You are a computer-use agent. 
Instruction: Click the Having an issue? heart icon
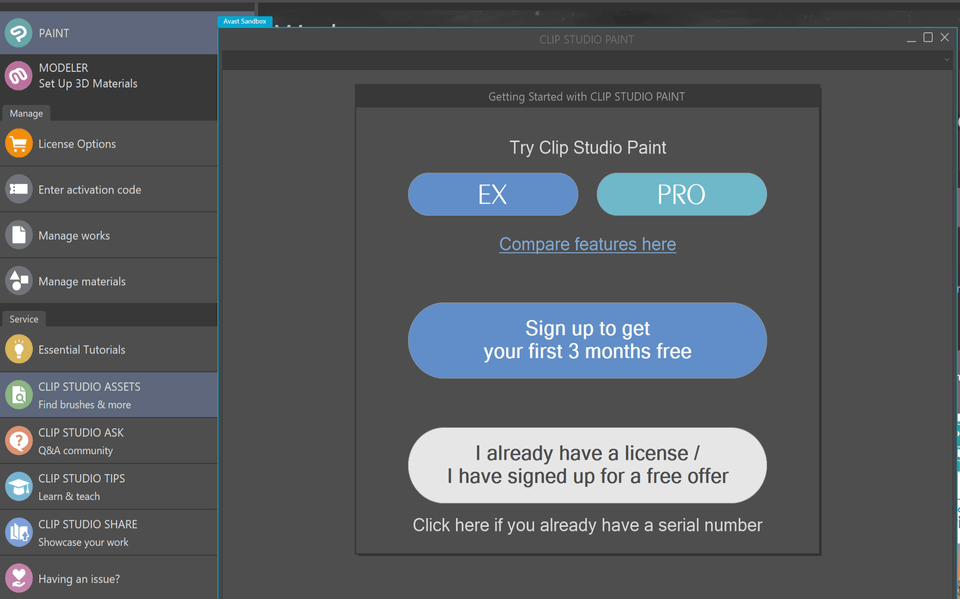[18, 577]
